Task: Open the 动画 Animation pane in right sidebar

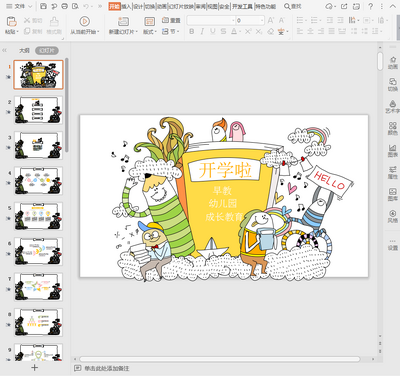Action: (x=393, y=63)
